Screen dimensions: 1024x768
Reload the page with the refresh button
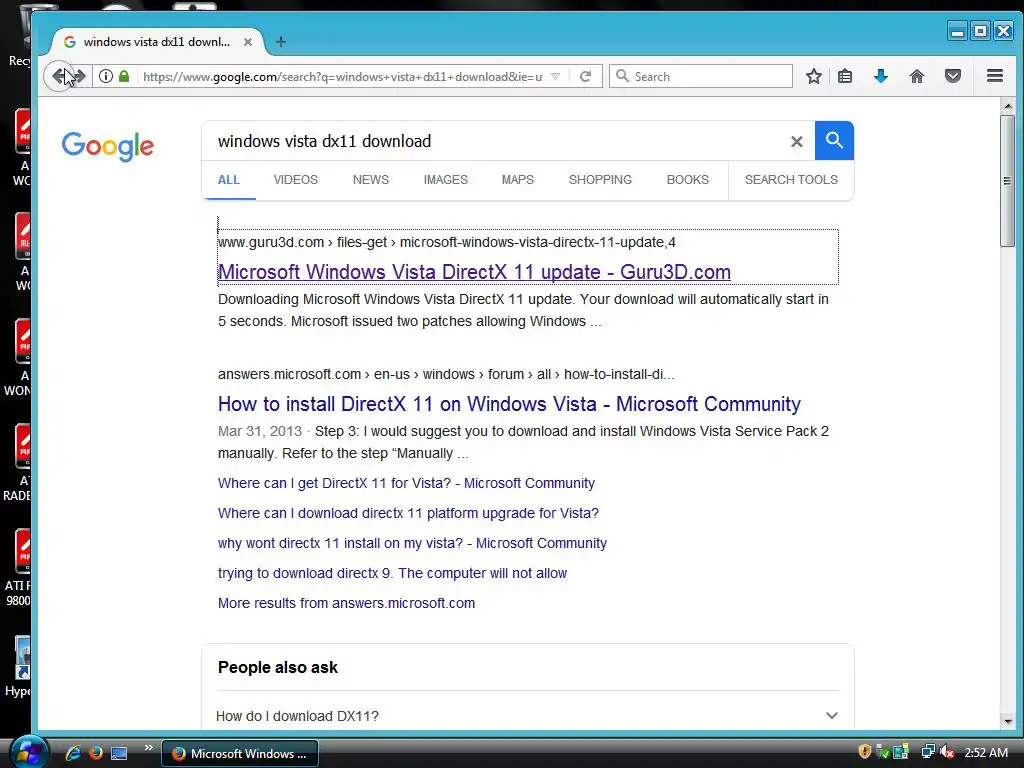pos(586,76)
